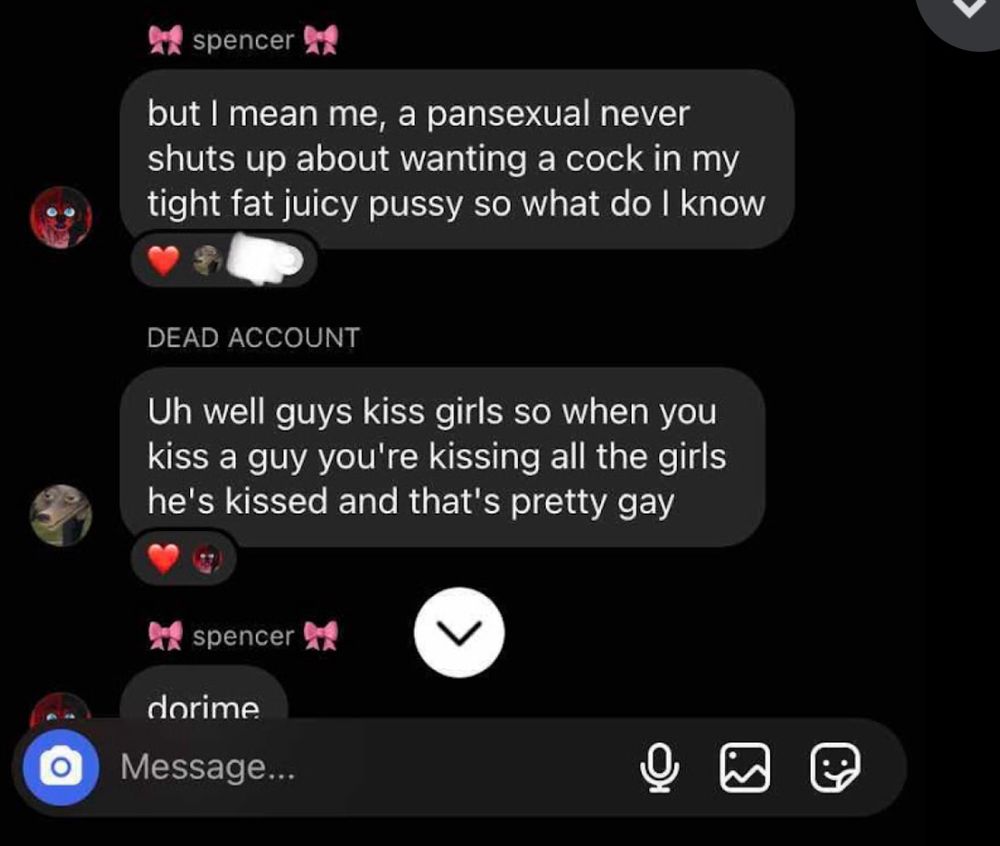Tap spencer's avatar beside pansexual message
The height and width of the screenshot is (846, 1000).
[61, 217]
